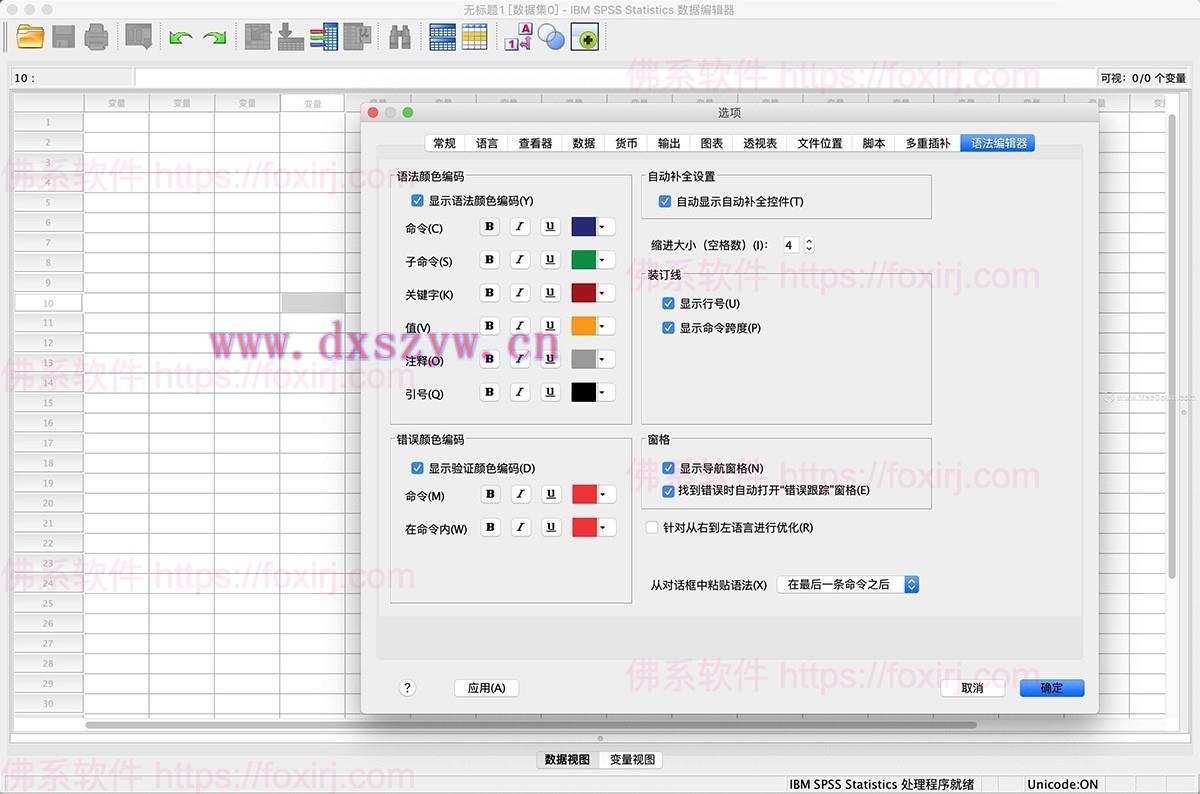The width and height of the screenshot is (1200, 794).
Task: Open color dropdown arrow for 注释(O)
Action: click(x=603, y=359)
